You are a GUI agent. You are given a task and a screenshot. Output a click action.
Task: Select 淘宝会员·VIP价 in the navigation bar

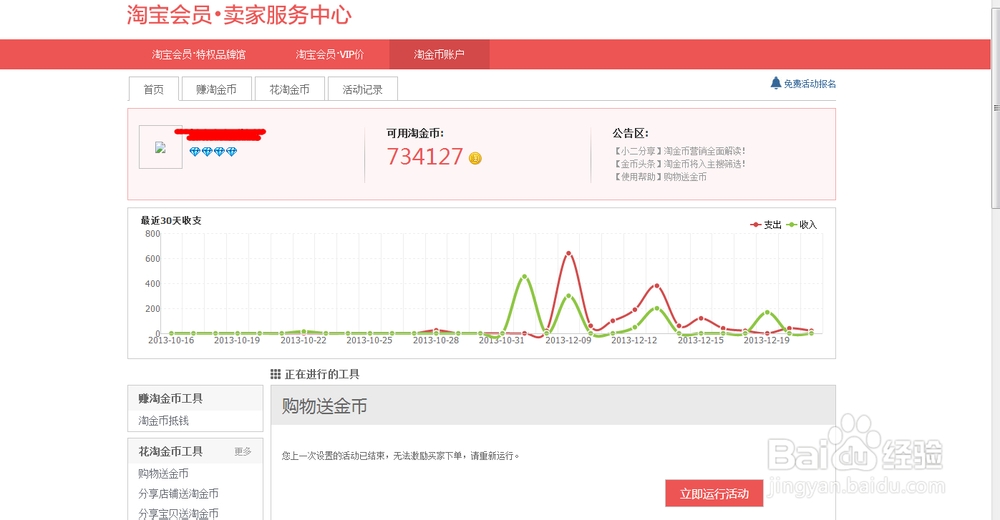tap(329, 55)
